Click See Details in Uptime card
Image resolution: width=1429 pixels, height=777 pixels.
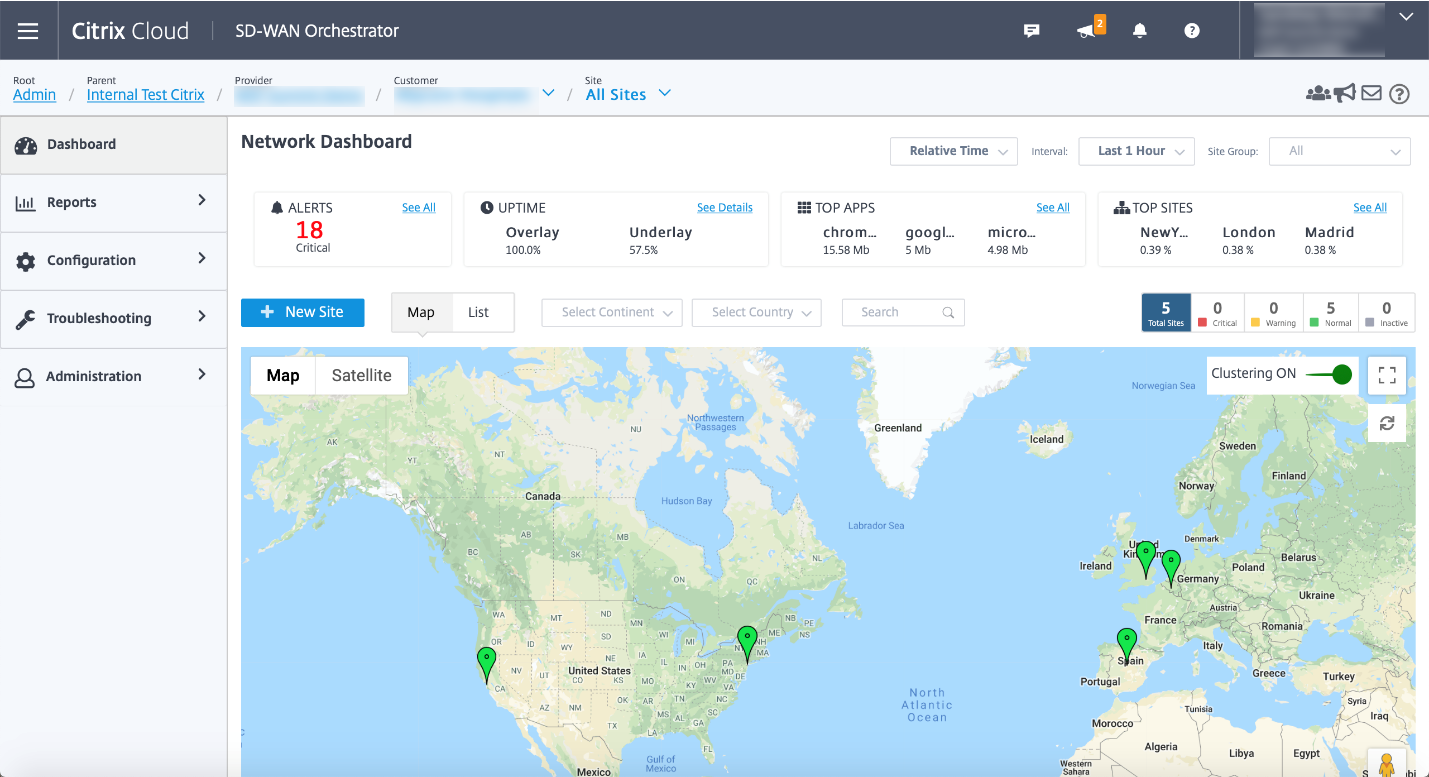click(x=725, y=208)
